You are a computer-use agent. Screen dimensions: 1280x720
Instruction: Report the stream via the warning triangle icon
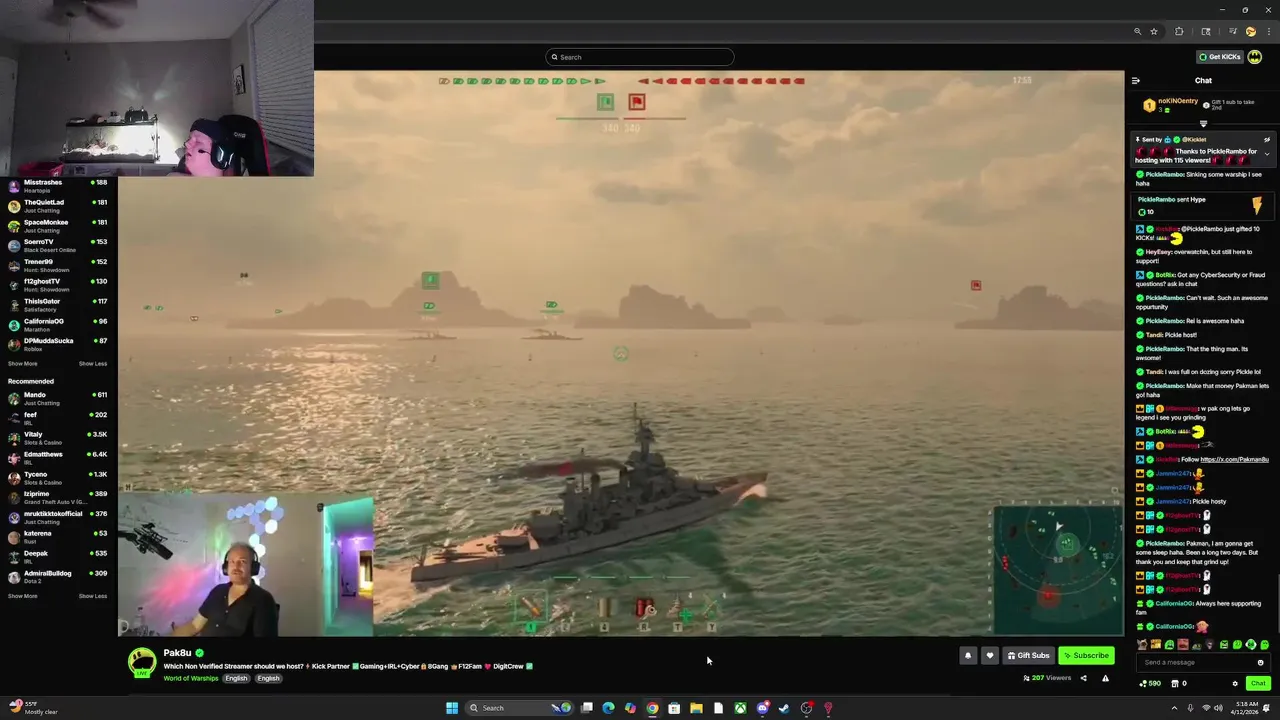coord(1105,678)
